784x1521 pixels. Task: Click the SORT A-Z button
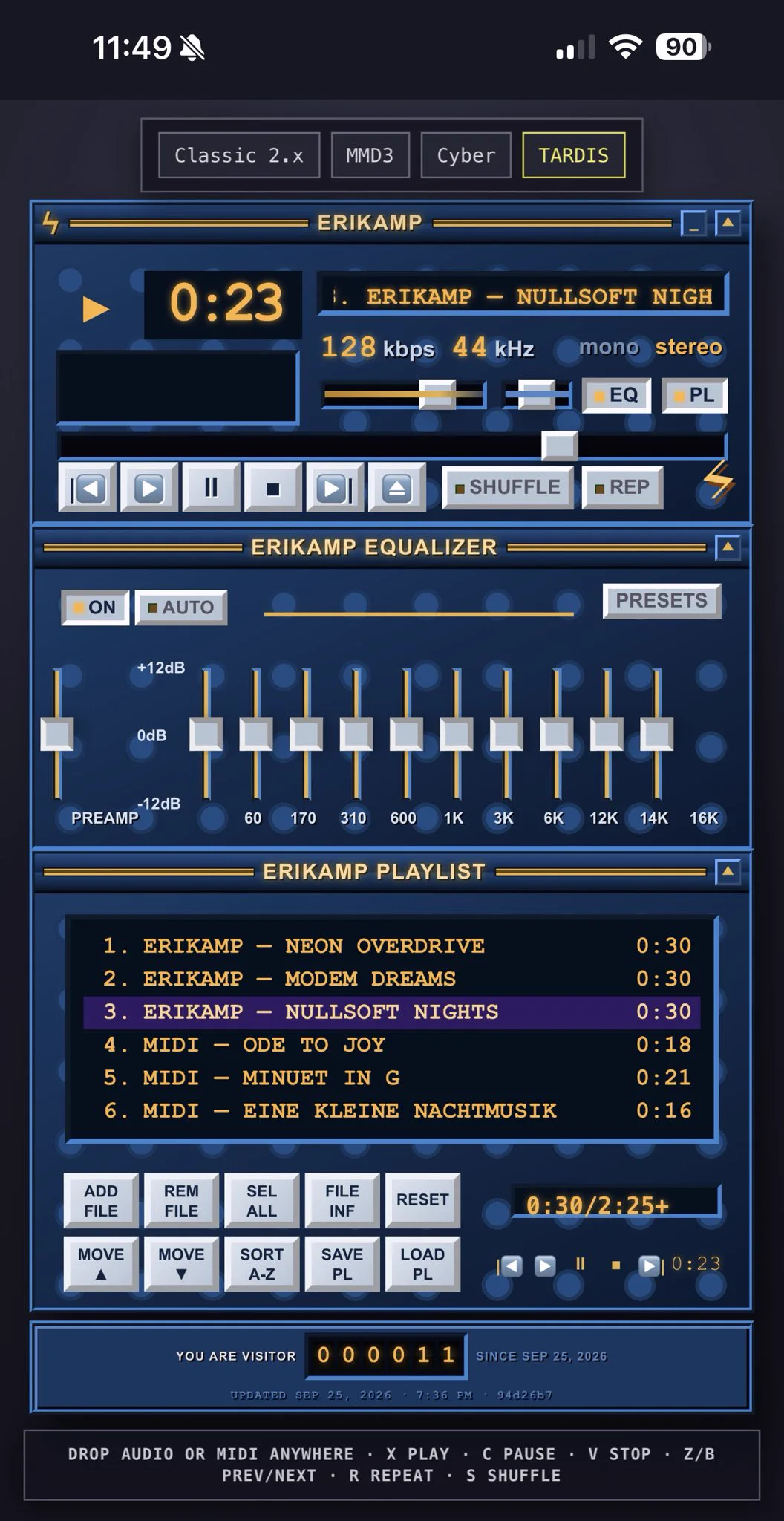pyautogui.click(x=261, y=1264)
